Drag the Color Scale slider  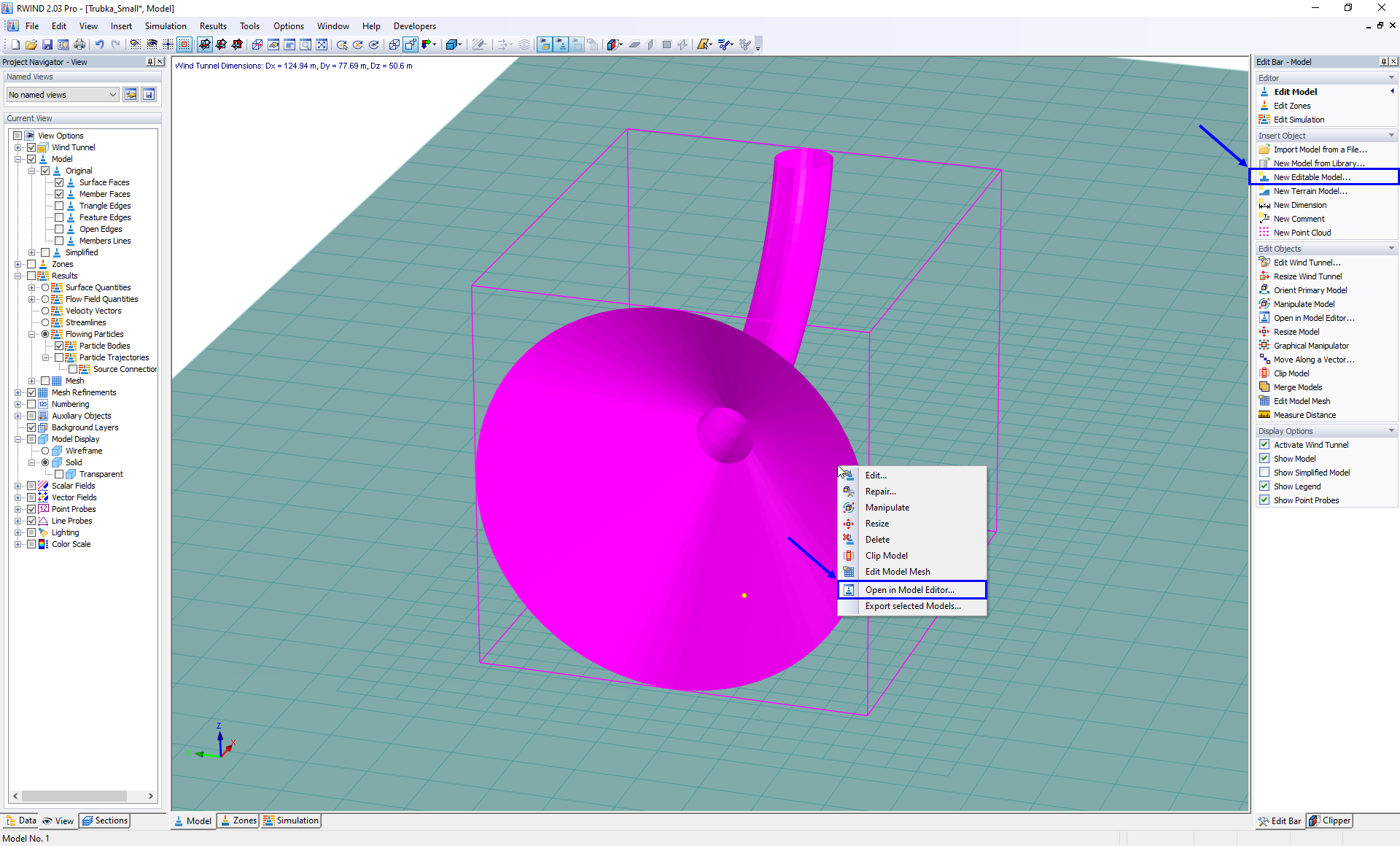(71, 544)
